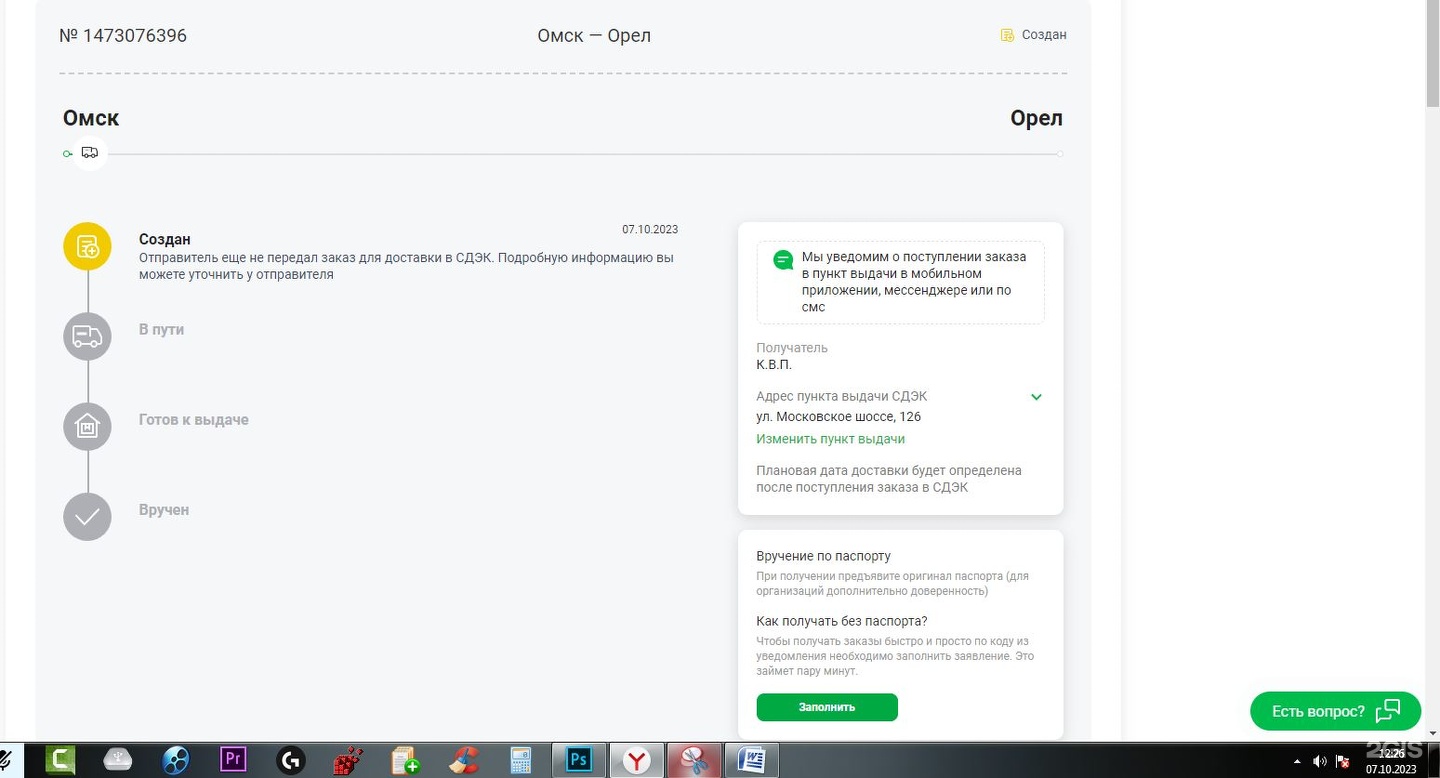Click the volume speaker tray icon

pyautogui.click(x=1319, y=762)
